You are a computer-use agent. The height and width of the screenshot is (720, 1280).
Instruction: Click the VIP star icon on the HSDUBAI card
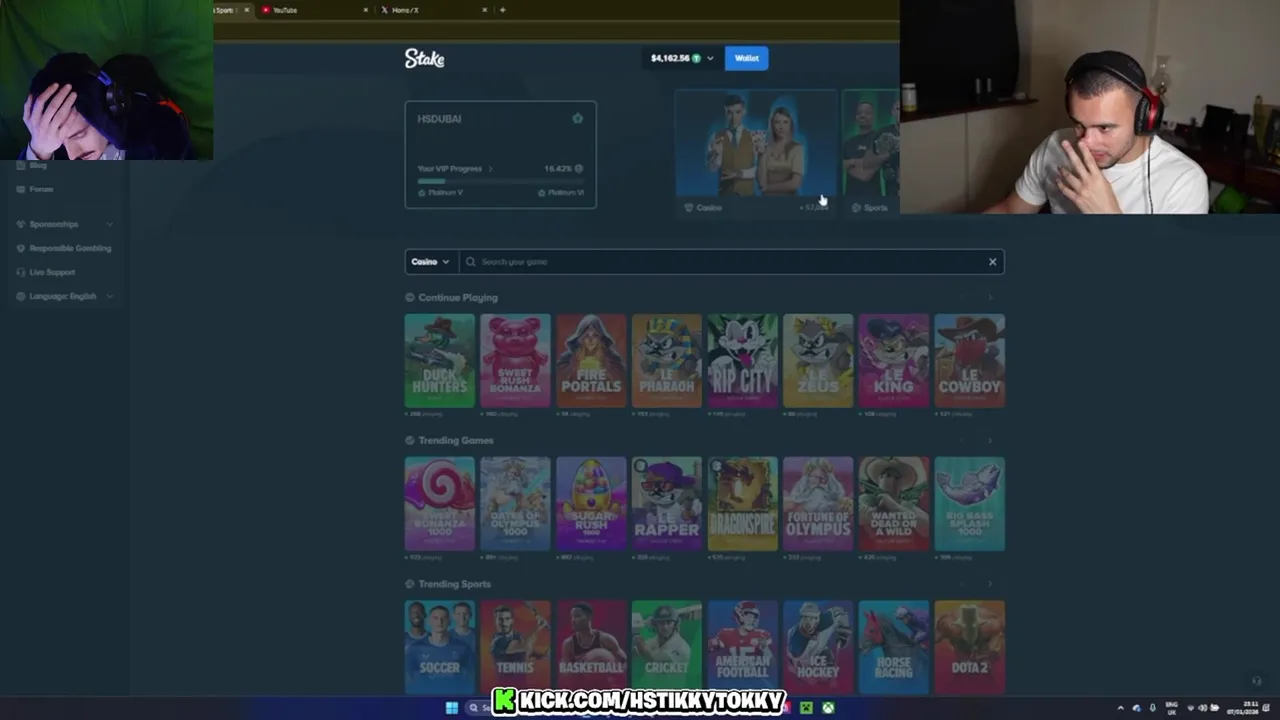[x=577, y=118]
